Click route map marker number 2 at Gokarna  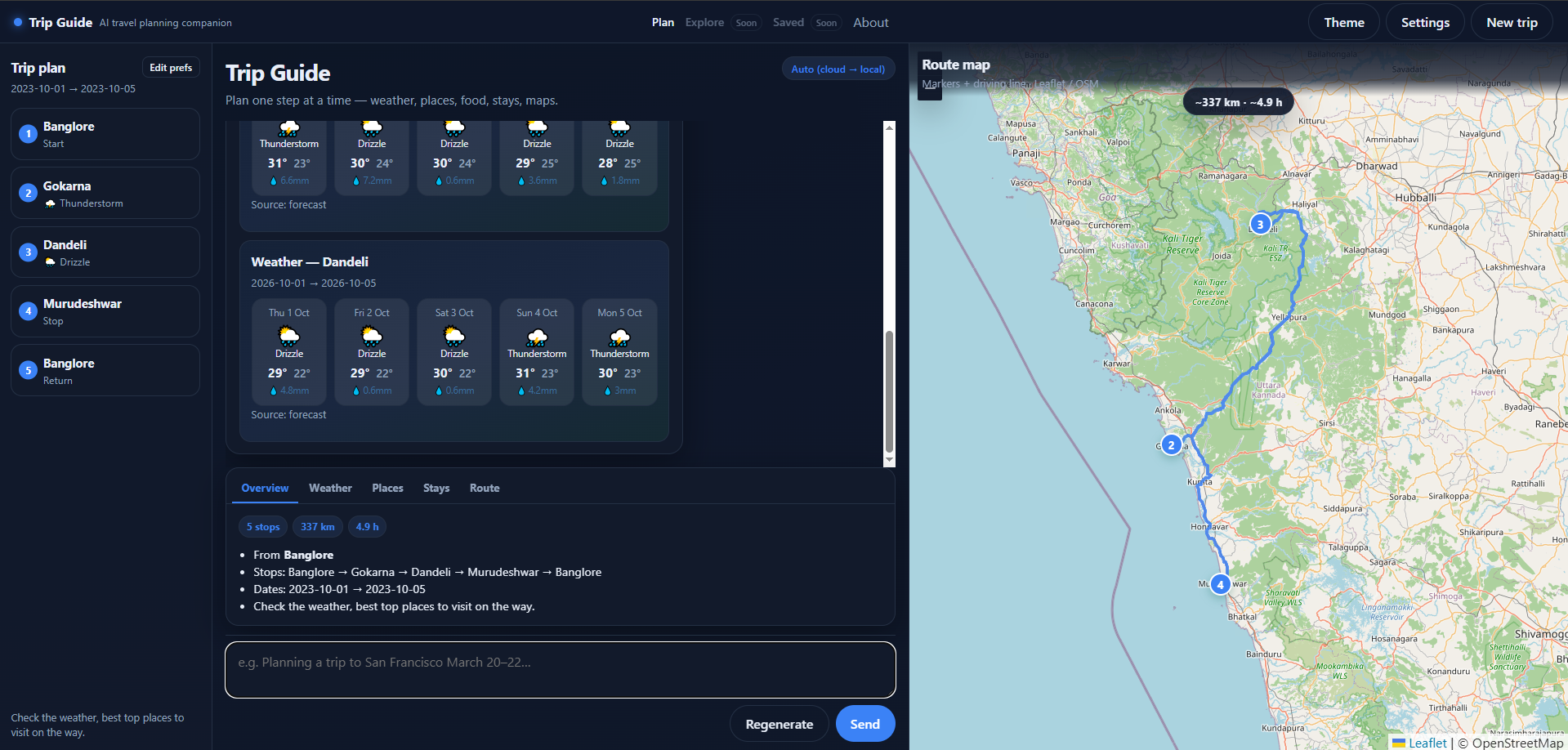pyautogui.click(x=1171, y=444)
